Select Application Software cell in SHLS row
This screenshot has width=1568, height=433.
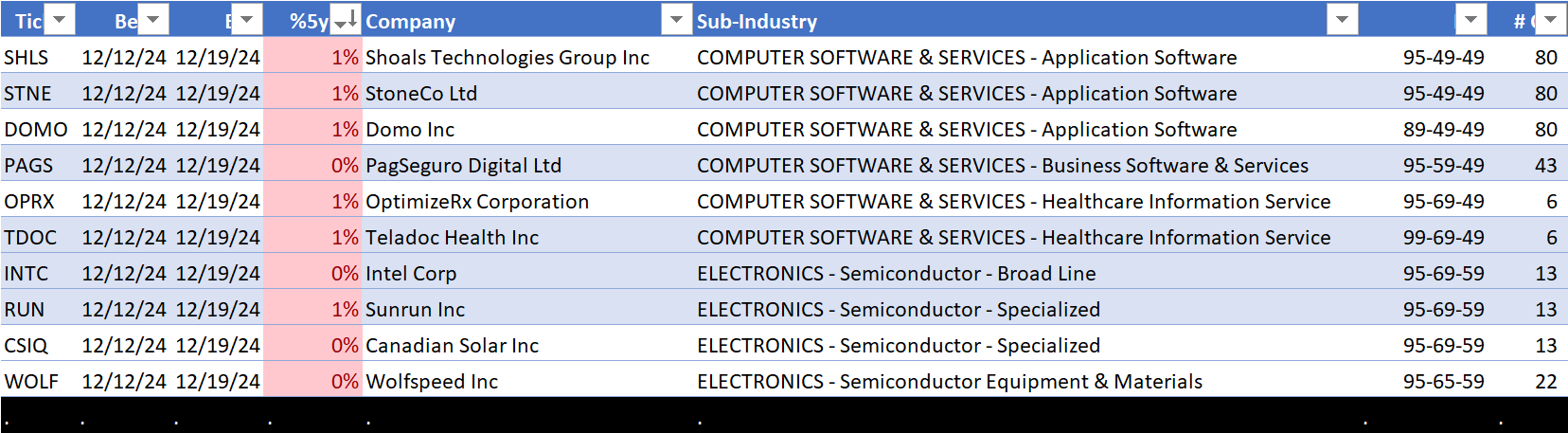coord(967,57)
